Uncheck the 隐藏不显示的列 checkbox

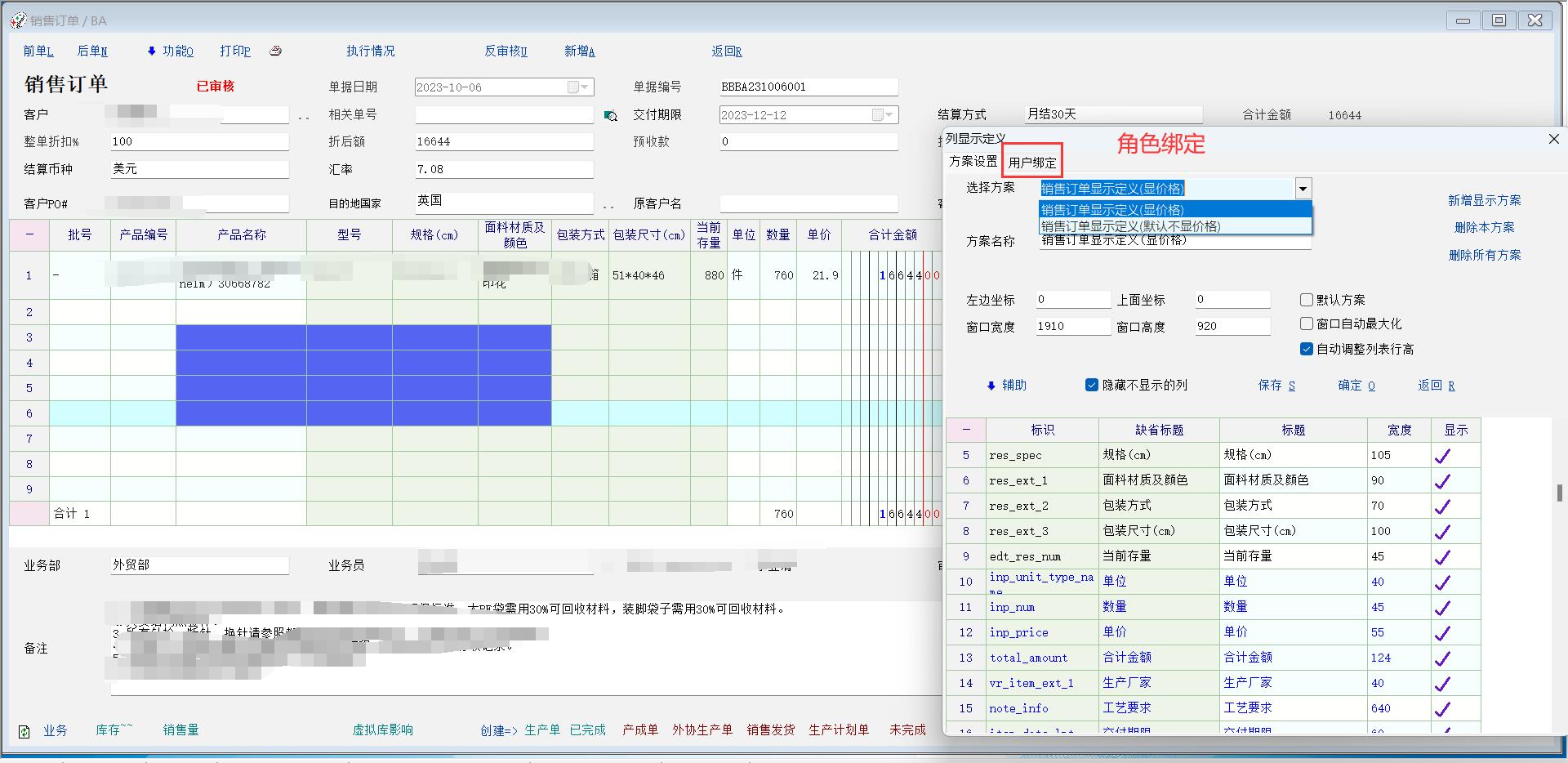point(1091,385)
